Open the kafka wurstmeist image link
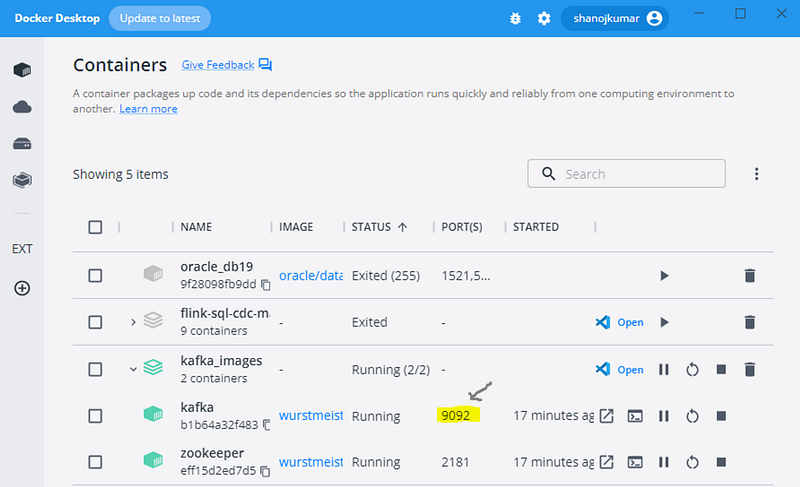This screenshot has height=487, width=800. pos(311,416)
